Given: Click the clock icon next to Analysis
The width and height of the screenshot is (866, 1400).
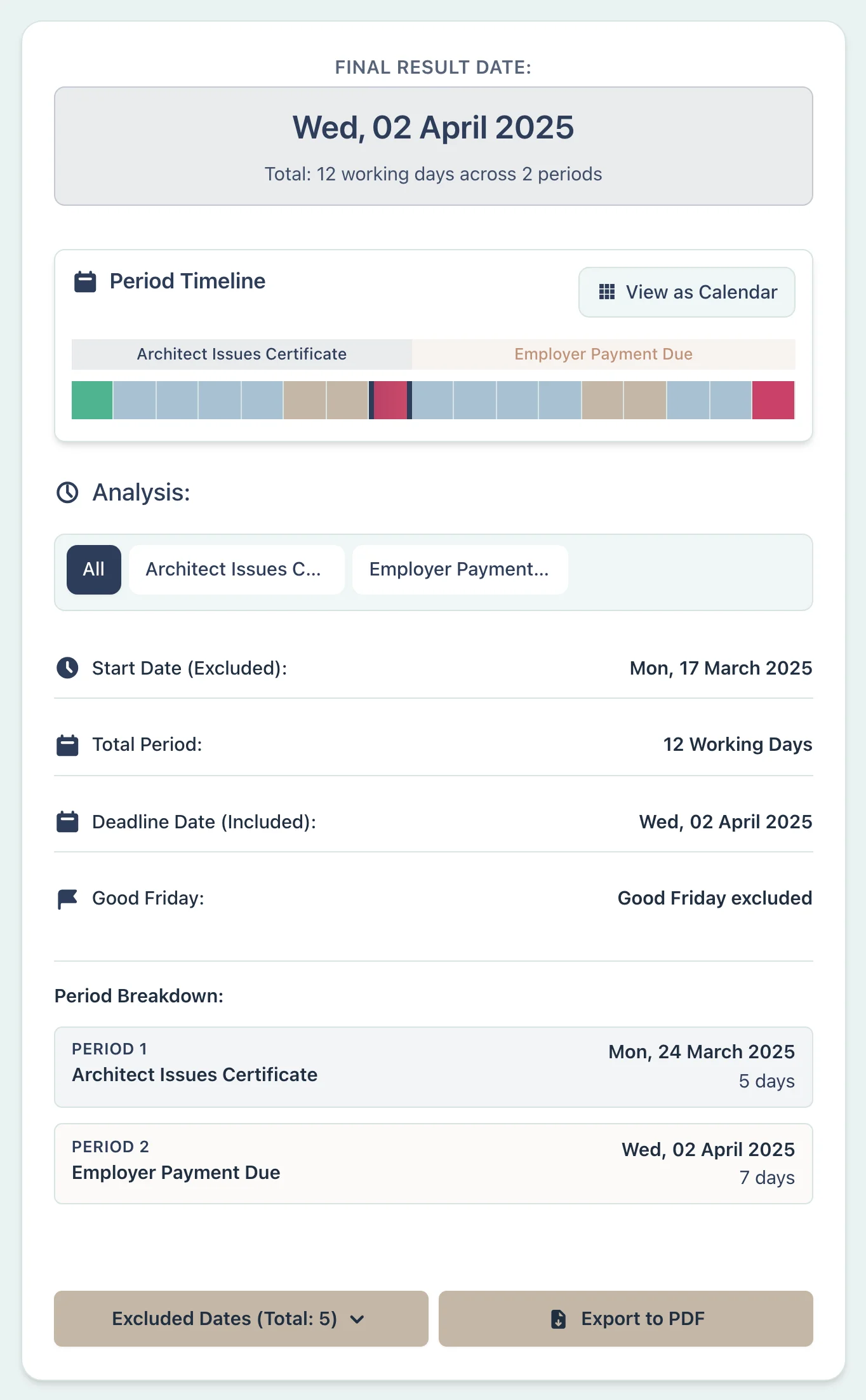Looking at the screenshot, I should coord(67,492).
